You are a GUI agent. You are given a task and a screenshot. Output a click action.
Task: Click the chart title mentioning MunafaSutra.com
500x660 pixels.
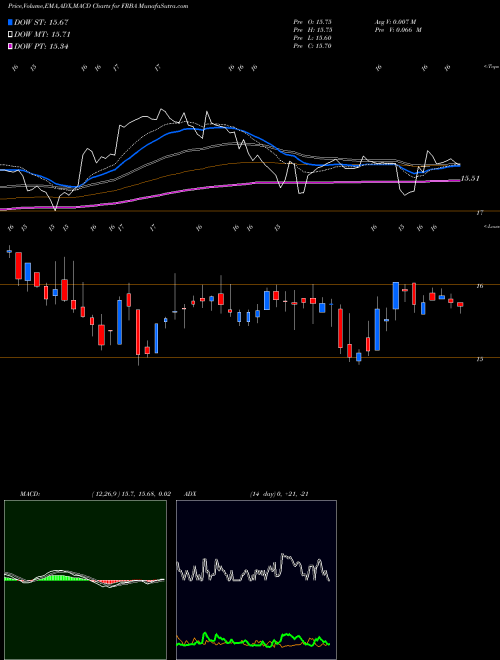[98, 6]
